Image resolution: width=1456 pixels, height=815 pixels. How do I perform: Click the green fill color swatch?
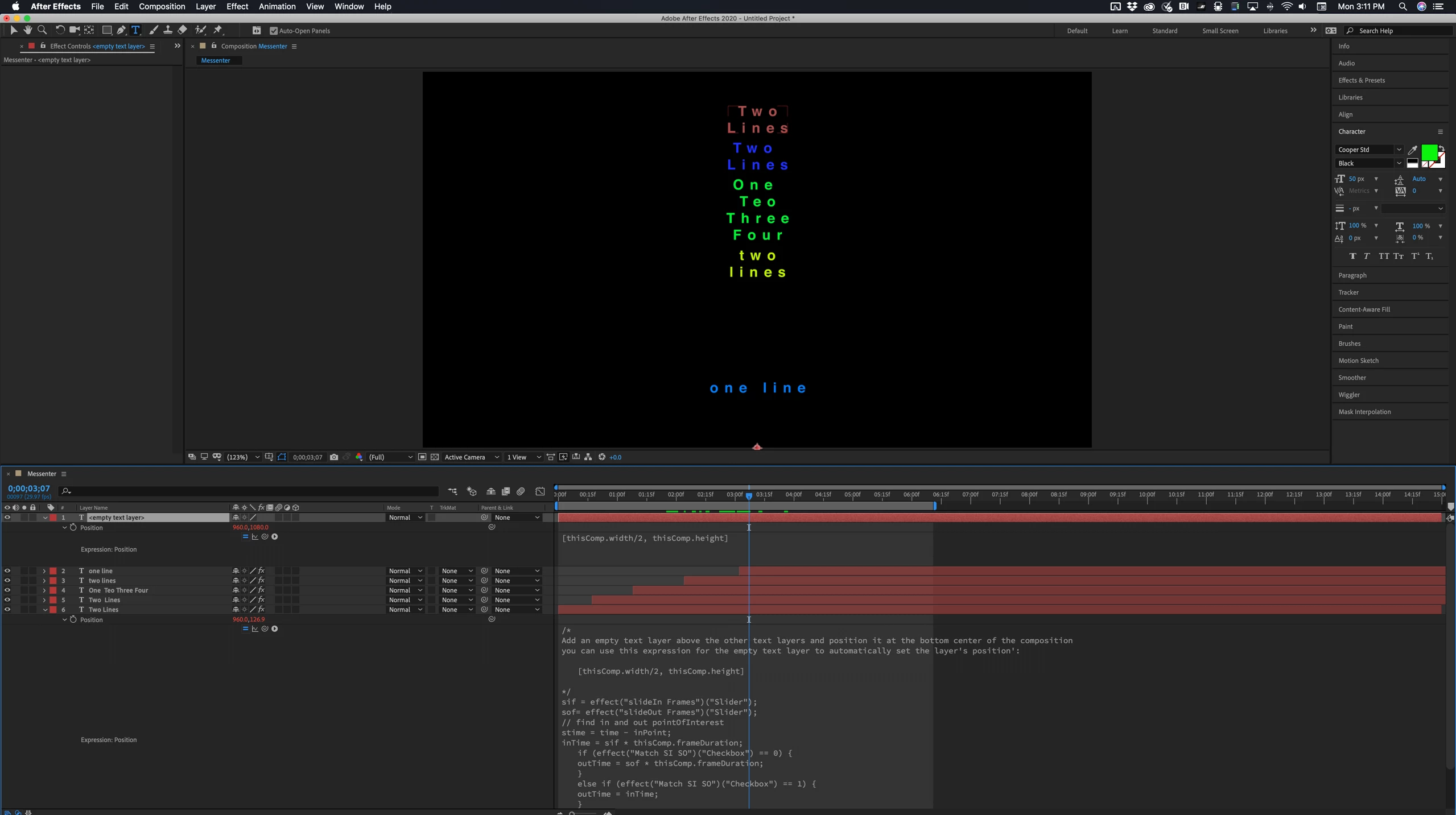click(1429, 152)
